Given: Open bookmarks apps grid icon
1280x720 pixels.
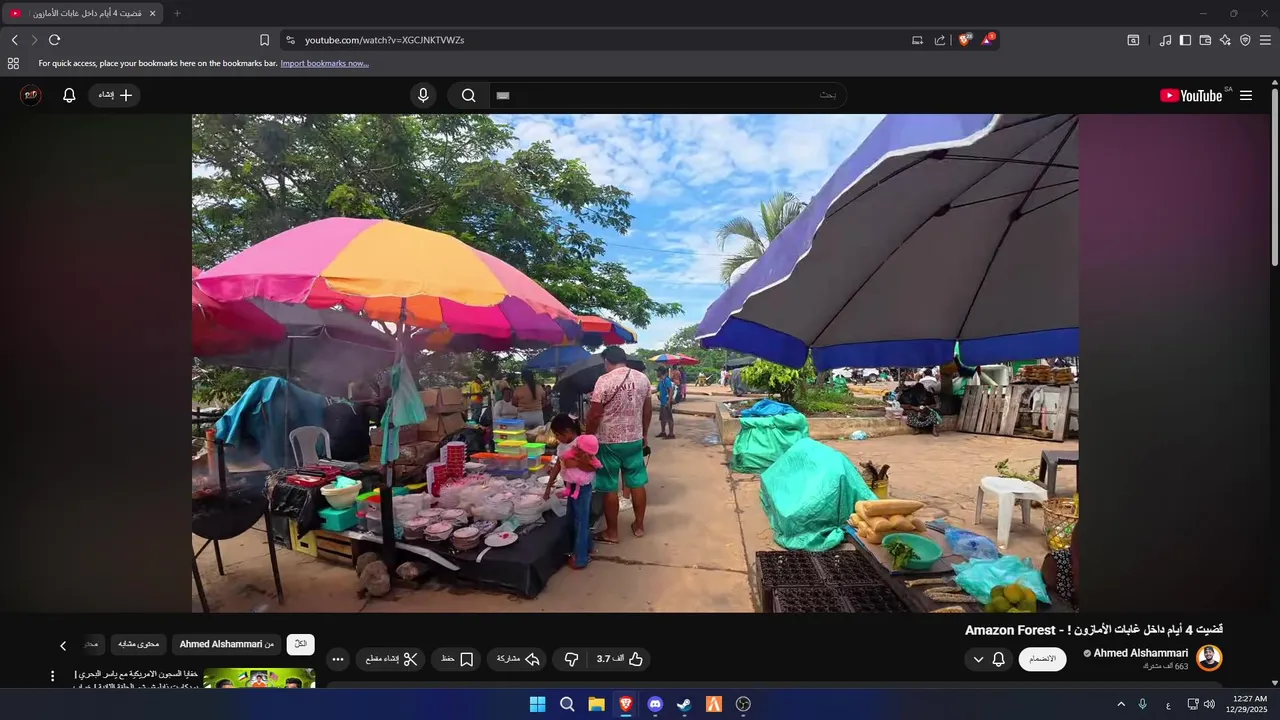Looking at the screenshot, I should [13, 63].
